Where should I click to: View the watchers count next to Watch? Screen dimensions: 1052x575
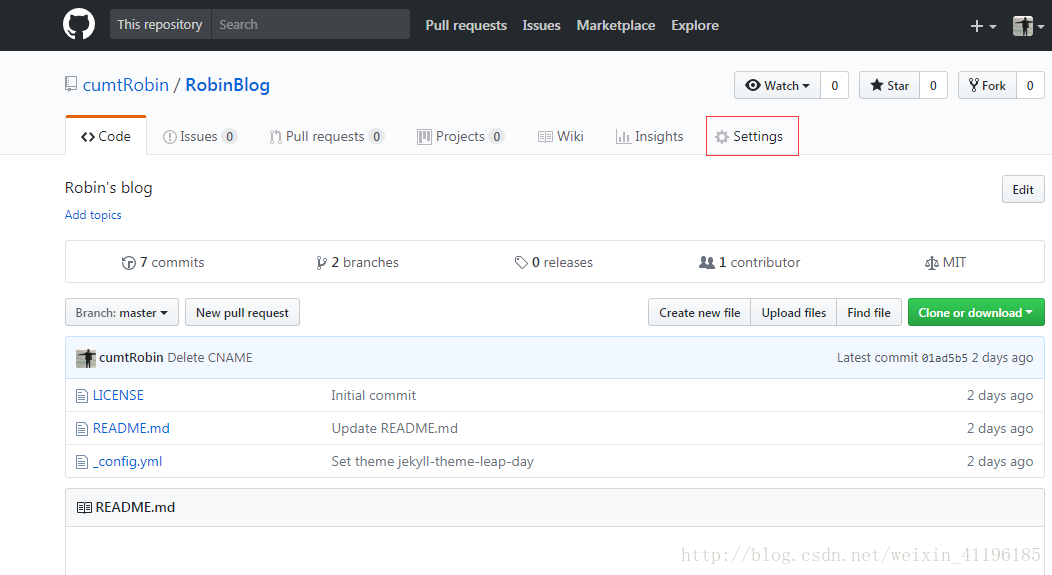click(835, 85)
